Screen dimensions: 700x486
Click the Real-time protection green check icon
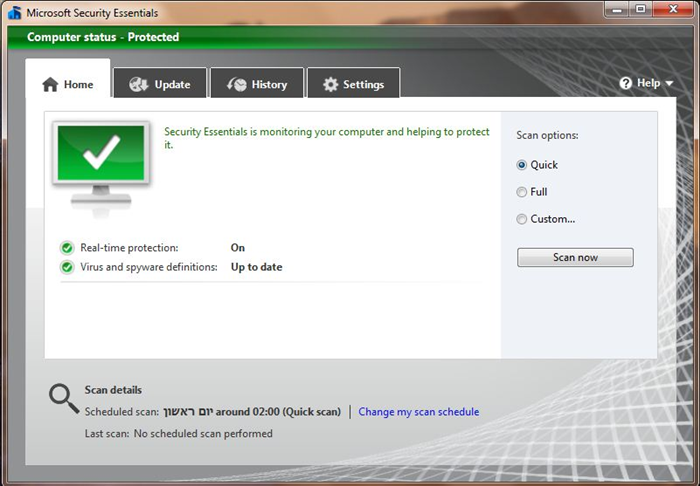click(x=67, y=248)
